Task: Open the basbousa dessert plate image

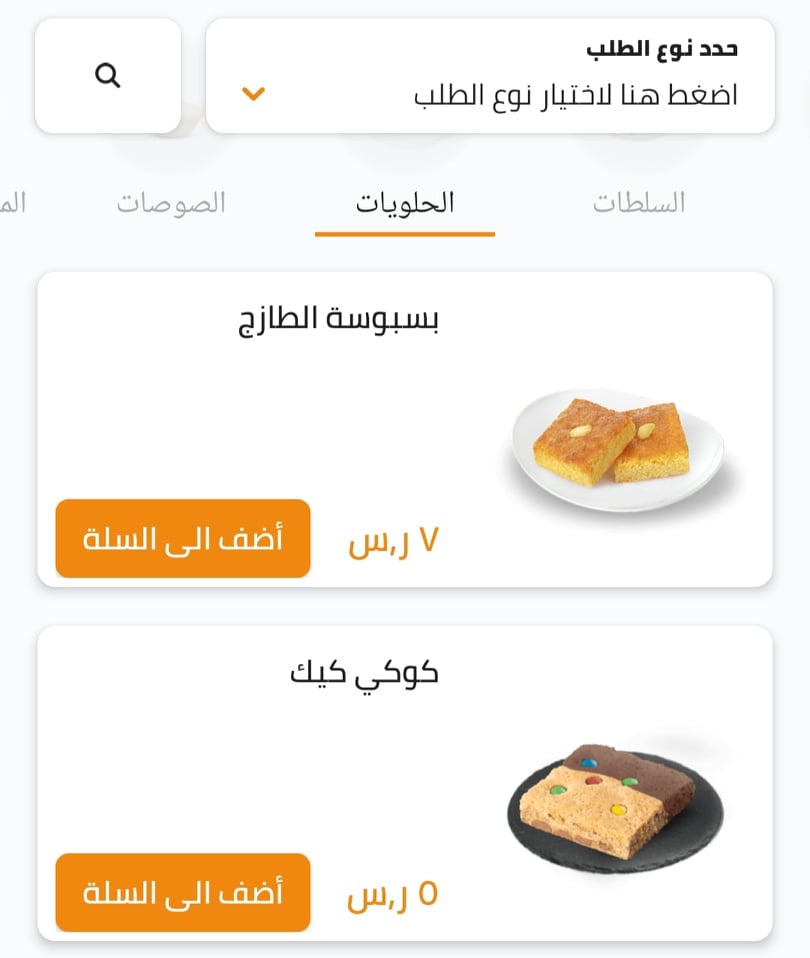Action: 618,450
